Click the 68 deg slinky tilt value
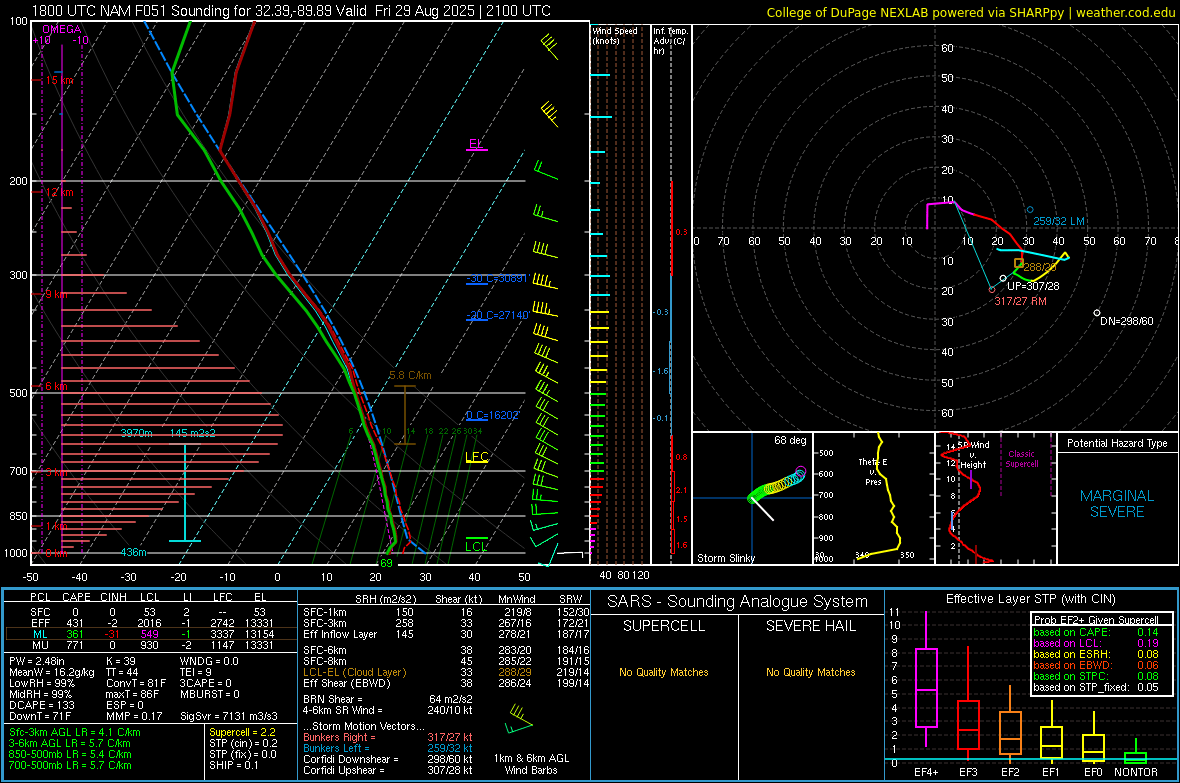The image size is (1180, 783). tap(790, 440)
